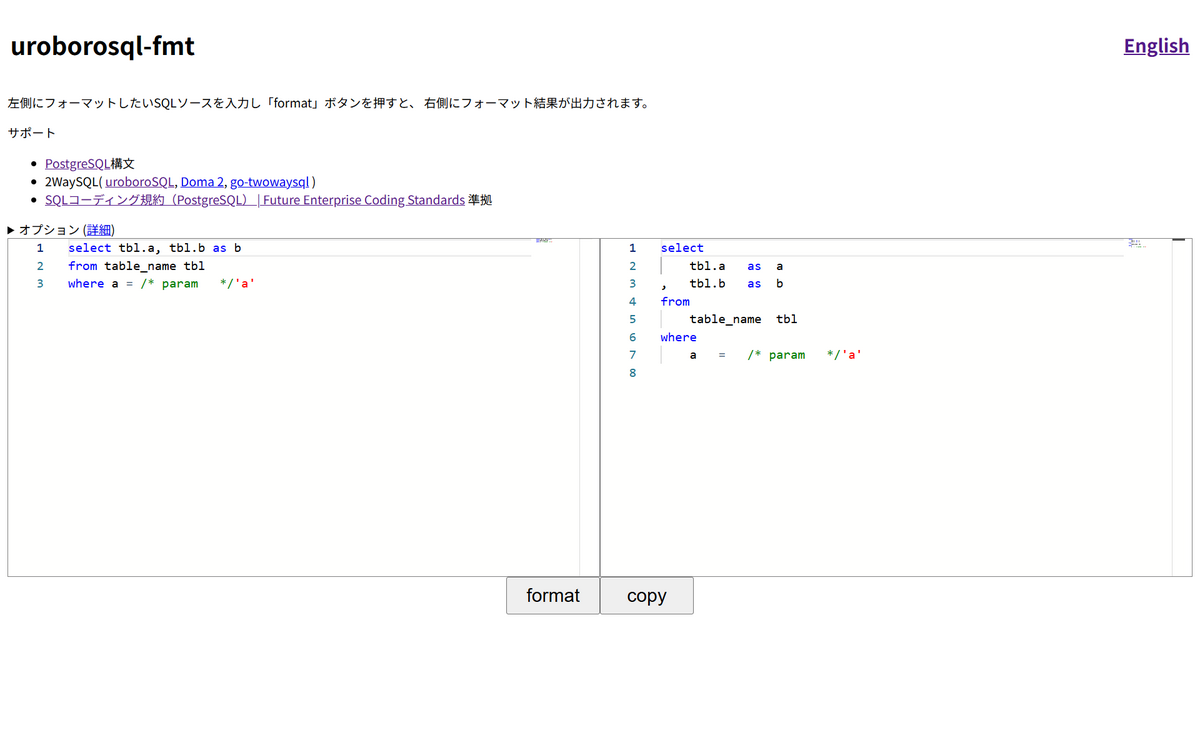Click the left editor minimap preview

coord(544,241)
